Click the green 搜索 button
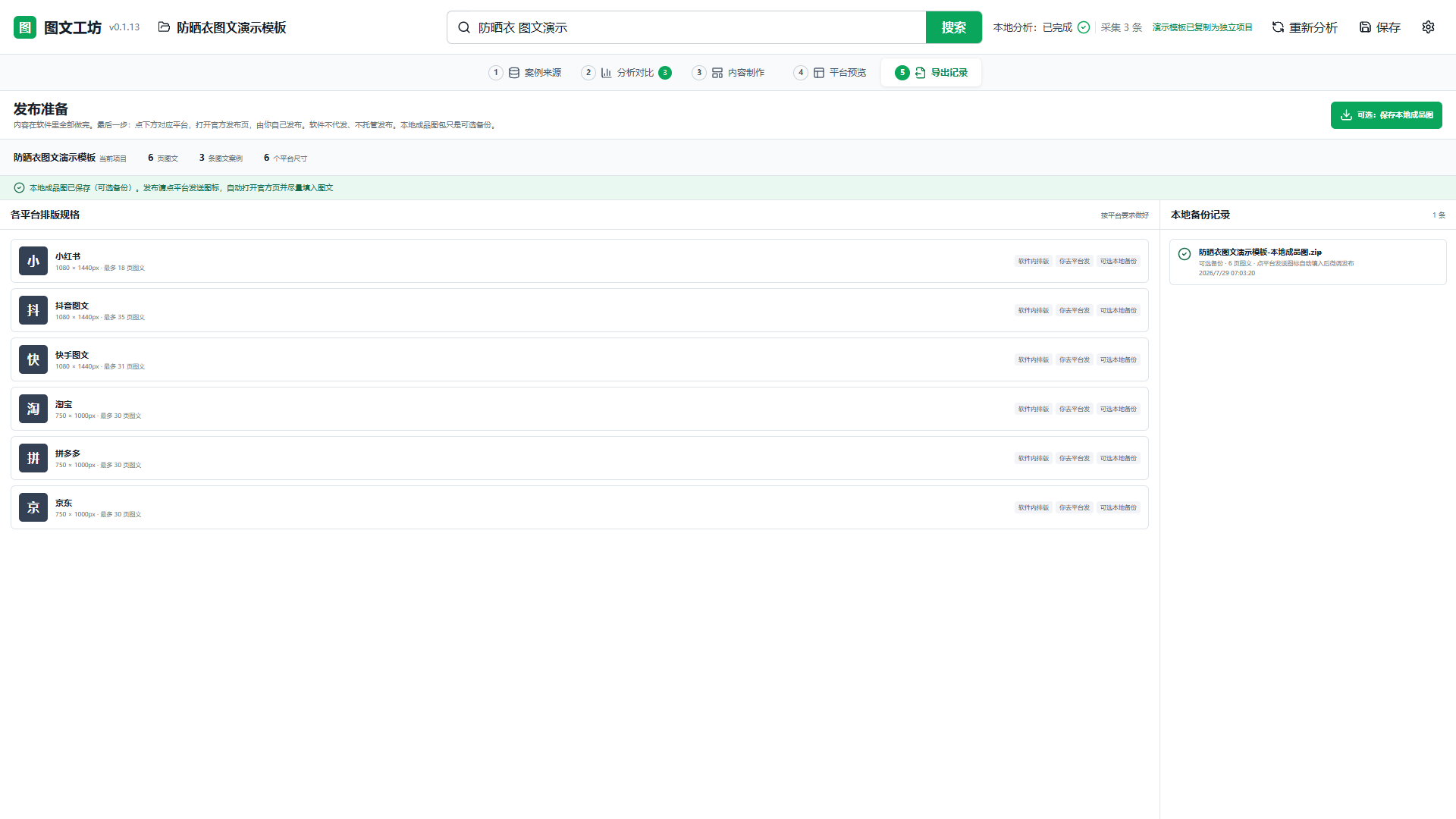 pos(954,27)
